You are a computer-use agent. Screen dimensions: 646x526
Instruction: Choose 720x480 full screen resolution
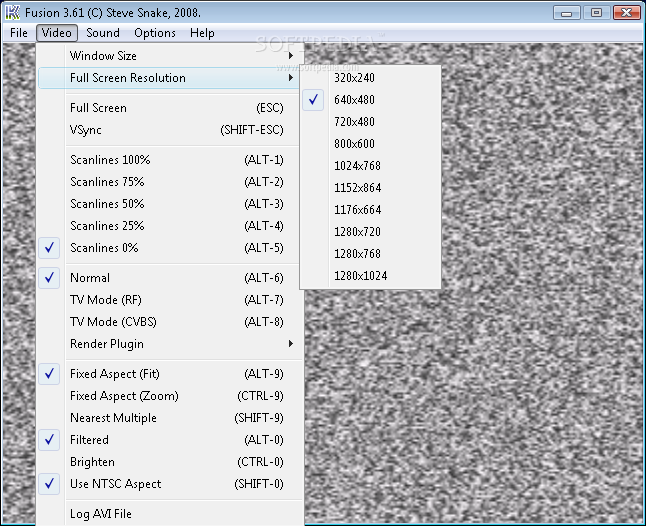pos(371,122)
